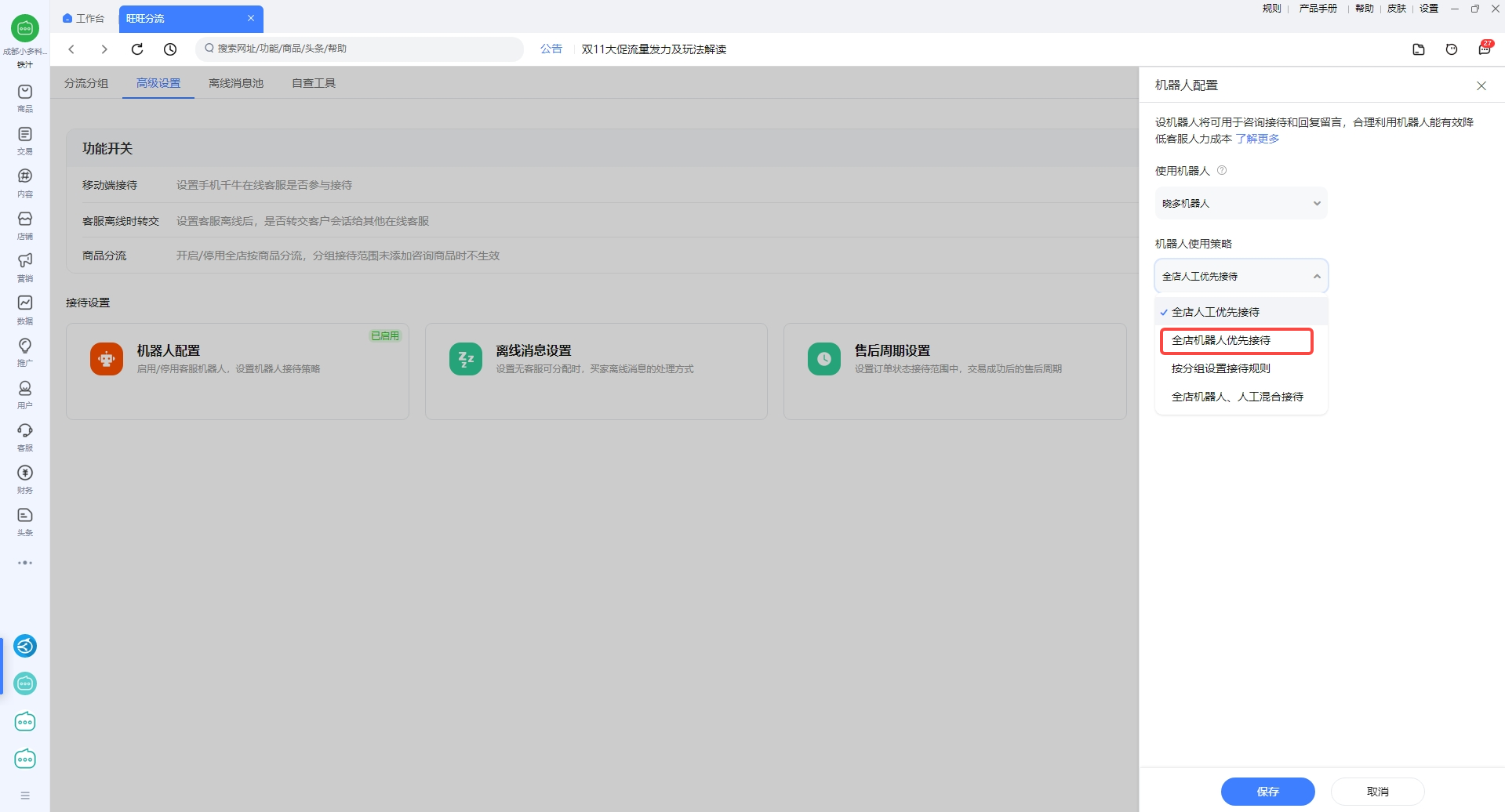The width and height of the screenshot is (1505, 812).
Task: Click the 客服离线时转交 row label
Action: (x=121, y=221)
